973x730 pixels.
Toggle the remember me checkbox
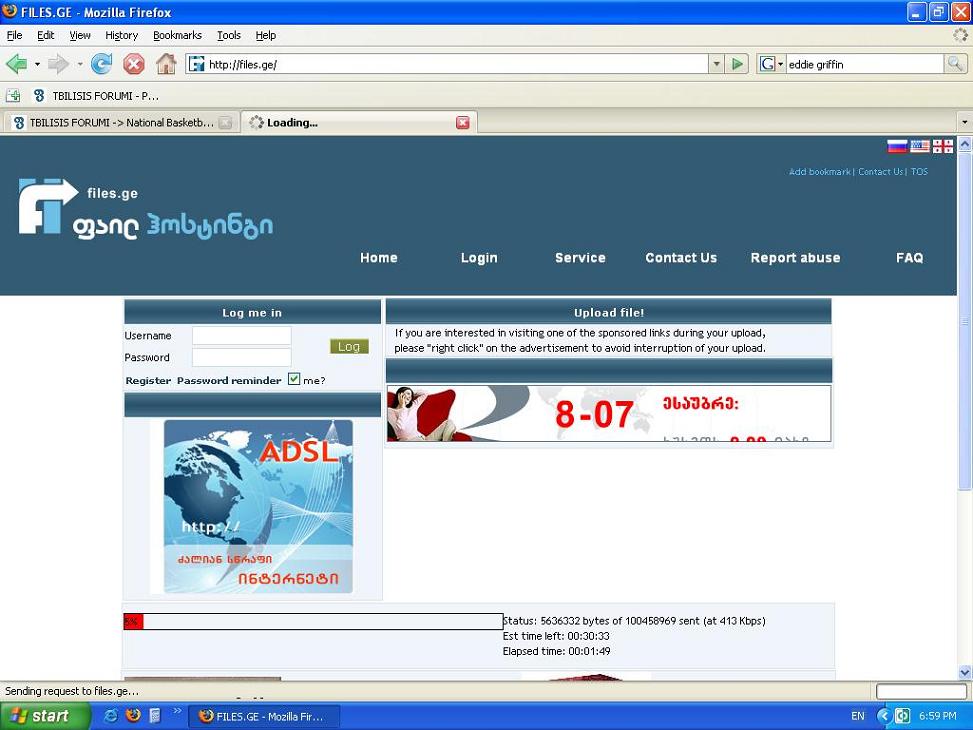[x=294, y=379]
